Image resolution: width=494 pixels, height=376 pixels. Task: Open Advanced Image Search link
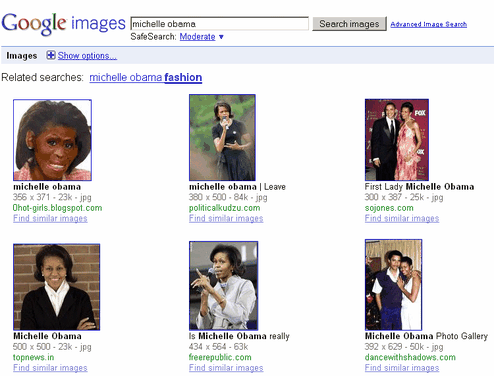coord(429,24)
